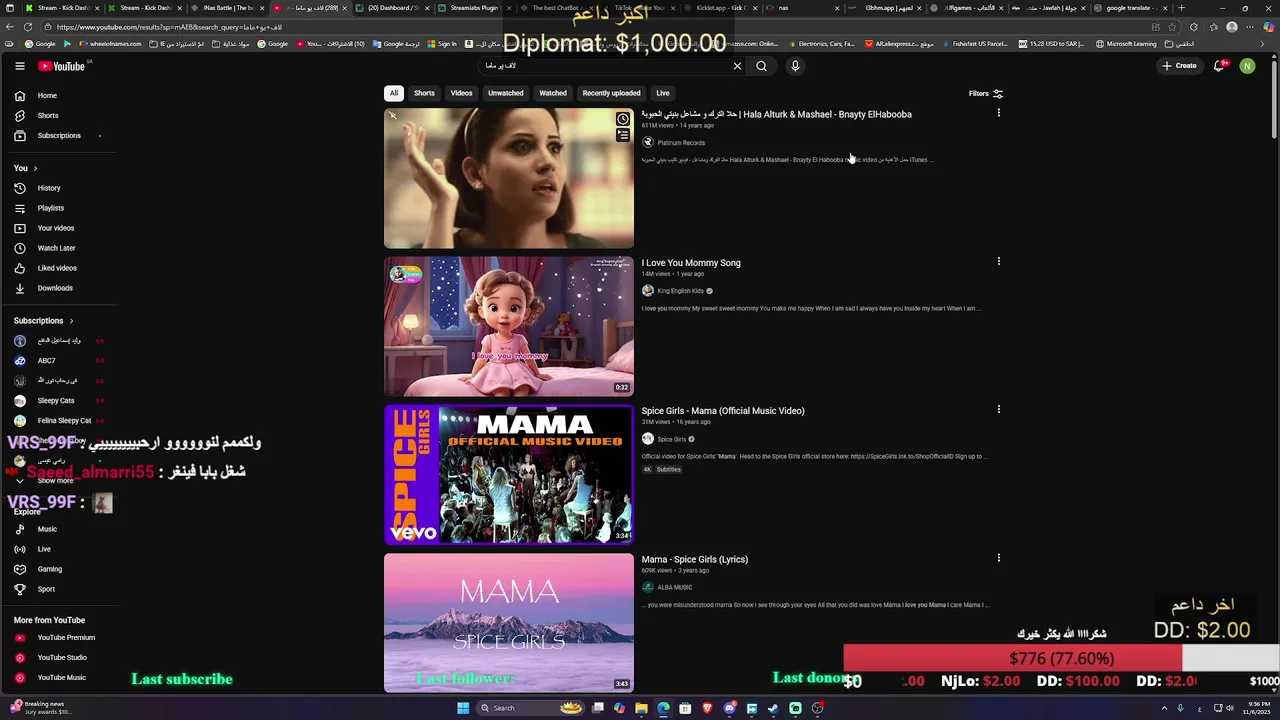Click the YouTube logo

62,66
